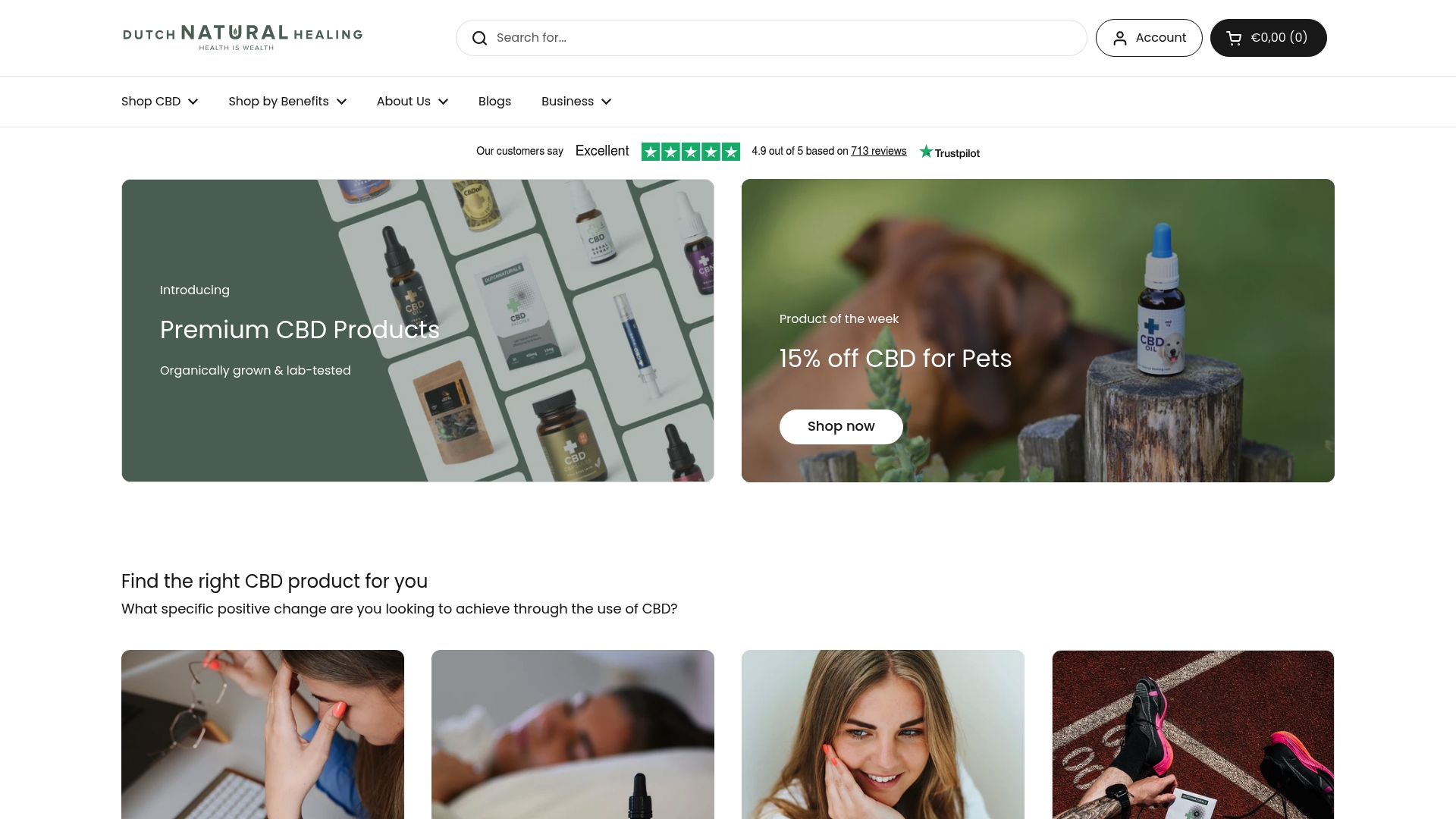Focus the 'Search for...' input field
This screenshot has width=1456, height=819.
[771, 38]
